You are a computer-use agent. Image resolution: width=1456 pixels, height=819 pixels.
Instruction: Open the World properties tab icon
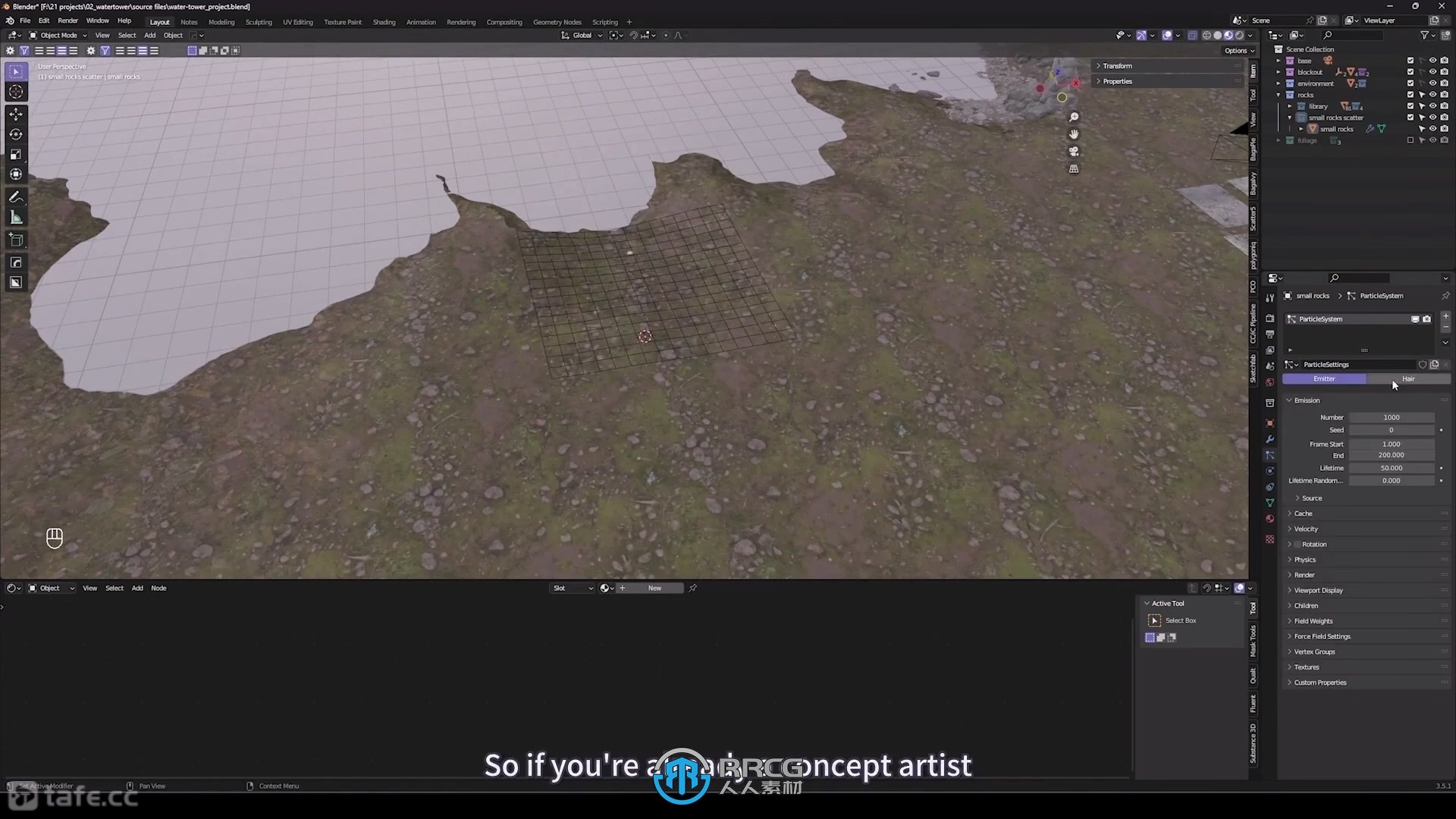(x=1269, y=382)
